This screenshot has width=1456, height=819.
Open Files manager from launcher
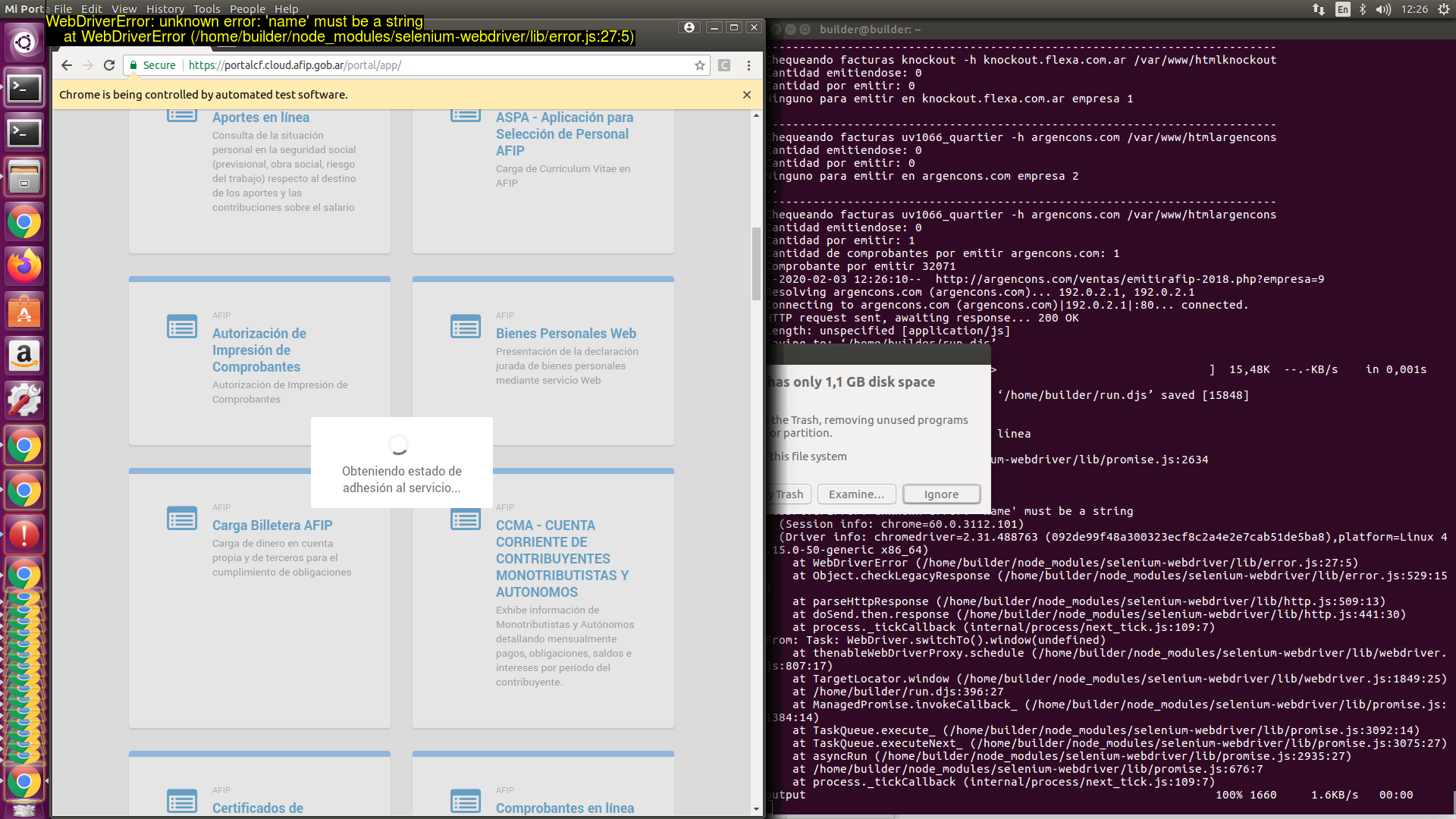[24, 177]
